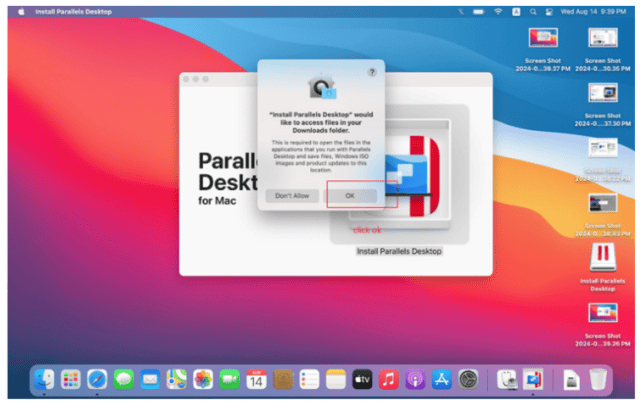The width and height of the screenshot is (640, 405).
Task: Open Mail from the Dock
Action: click(150, 380)
